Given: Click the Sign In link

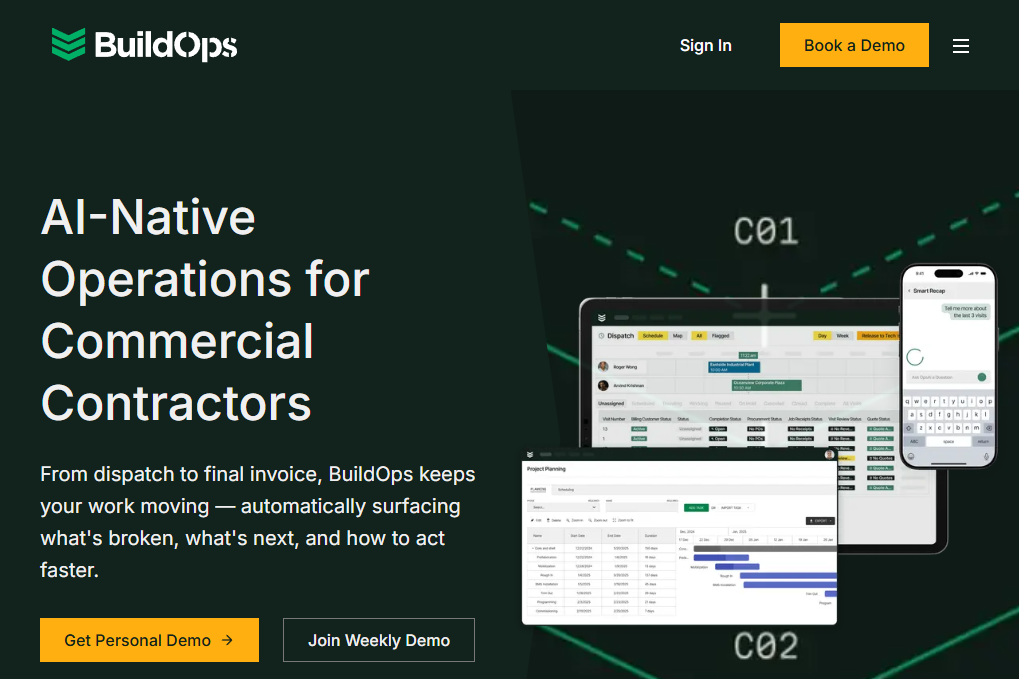Looking at the screenshot, I should pos(705,45).
